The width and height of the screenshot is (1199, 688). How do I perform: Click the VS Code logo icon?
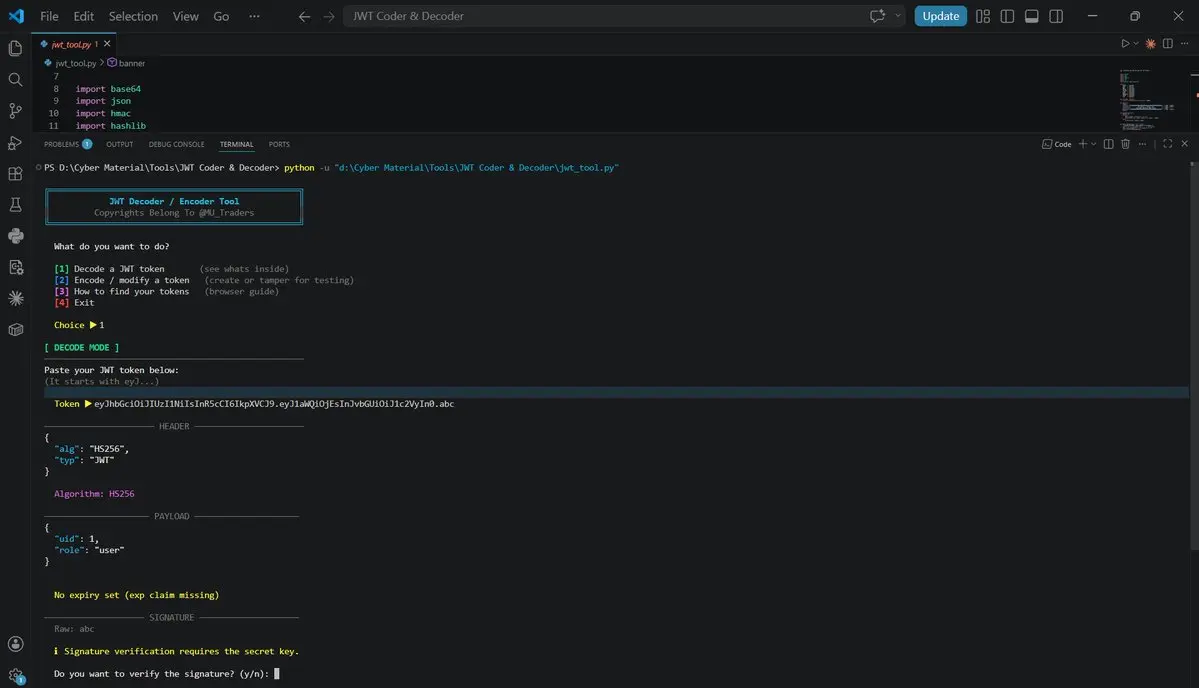(x=16, y=16)
